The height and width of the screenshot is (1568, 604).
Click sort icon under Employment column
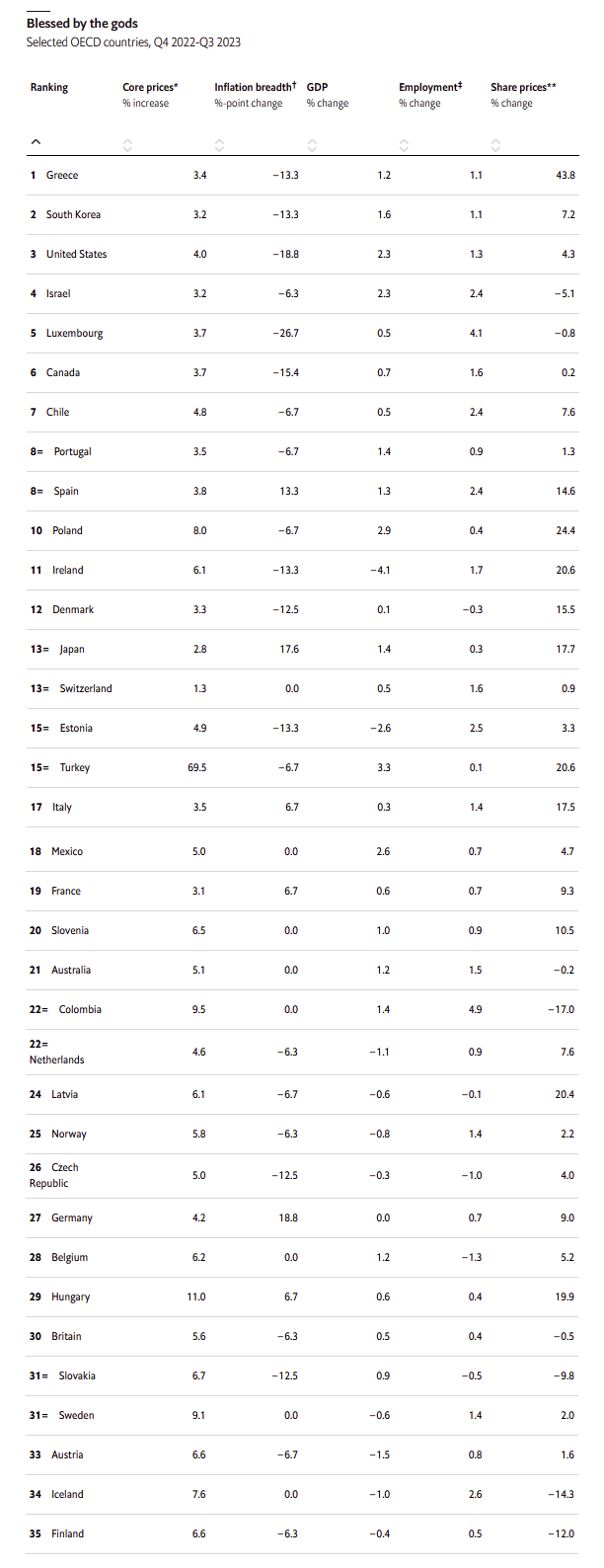pos(404,145)
